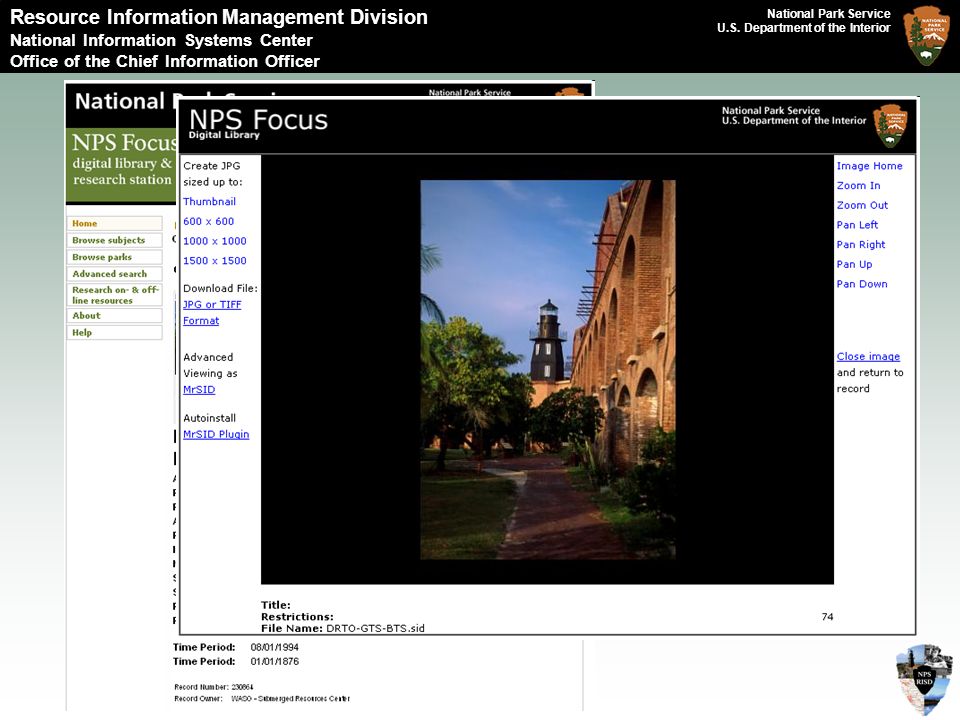Screen dimensions: 960x720
Task: Click the NPS arrowhead logo in slide header
Action: pyautogui.click(x=926, y=36)
